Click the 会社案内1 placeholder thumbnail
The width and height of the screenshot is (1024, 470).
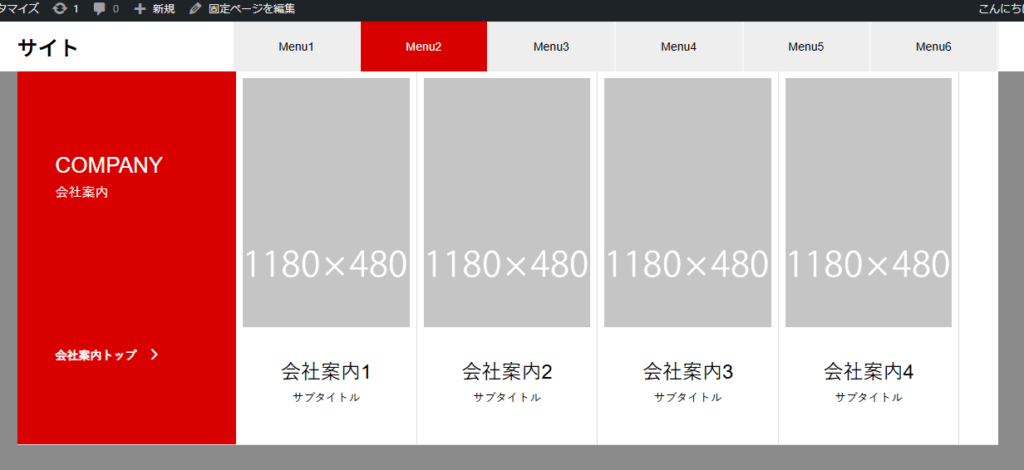click(x=326, y=202)
